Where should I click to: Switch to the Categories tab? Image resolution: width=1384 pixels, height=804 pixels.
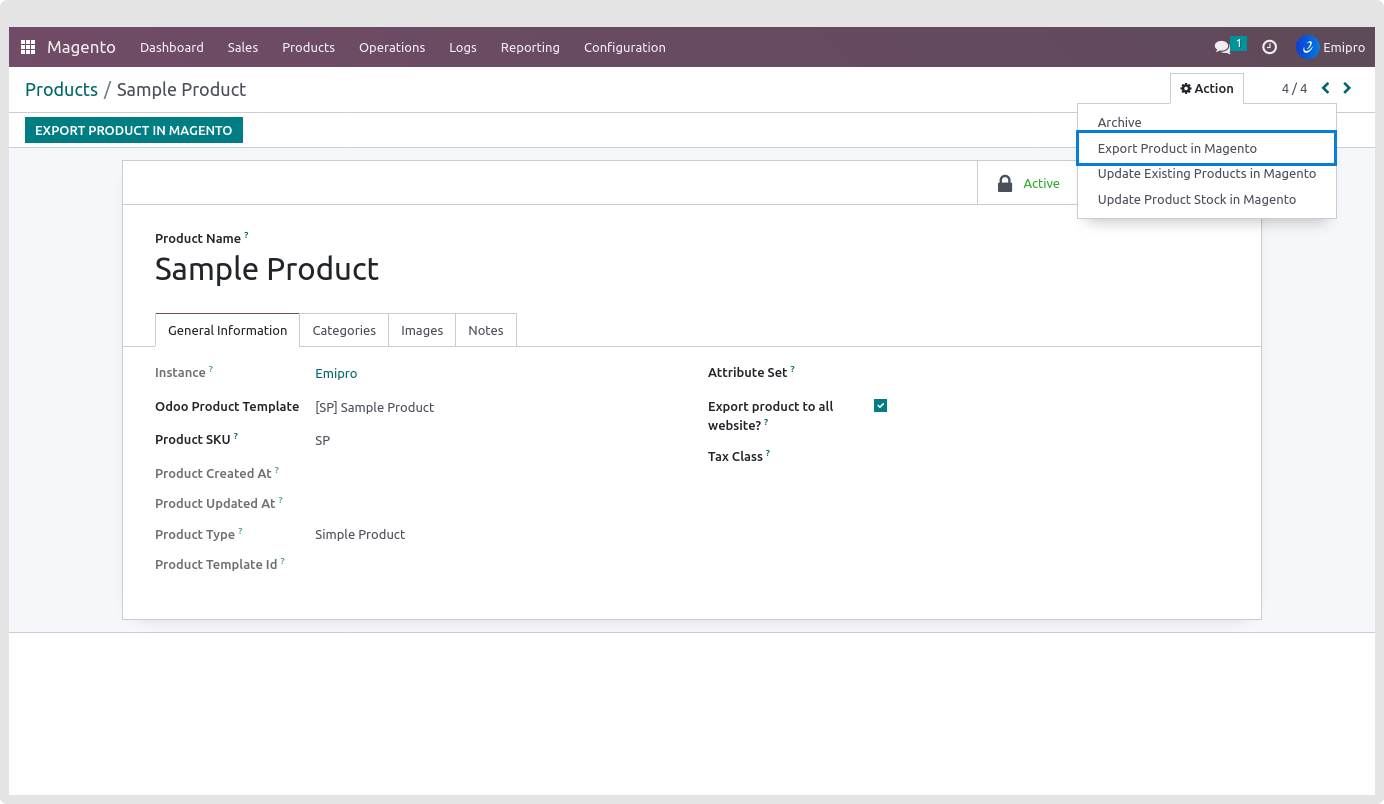tap(344, 331)
